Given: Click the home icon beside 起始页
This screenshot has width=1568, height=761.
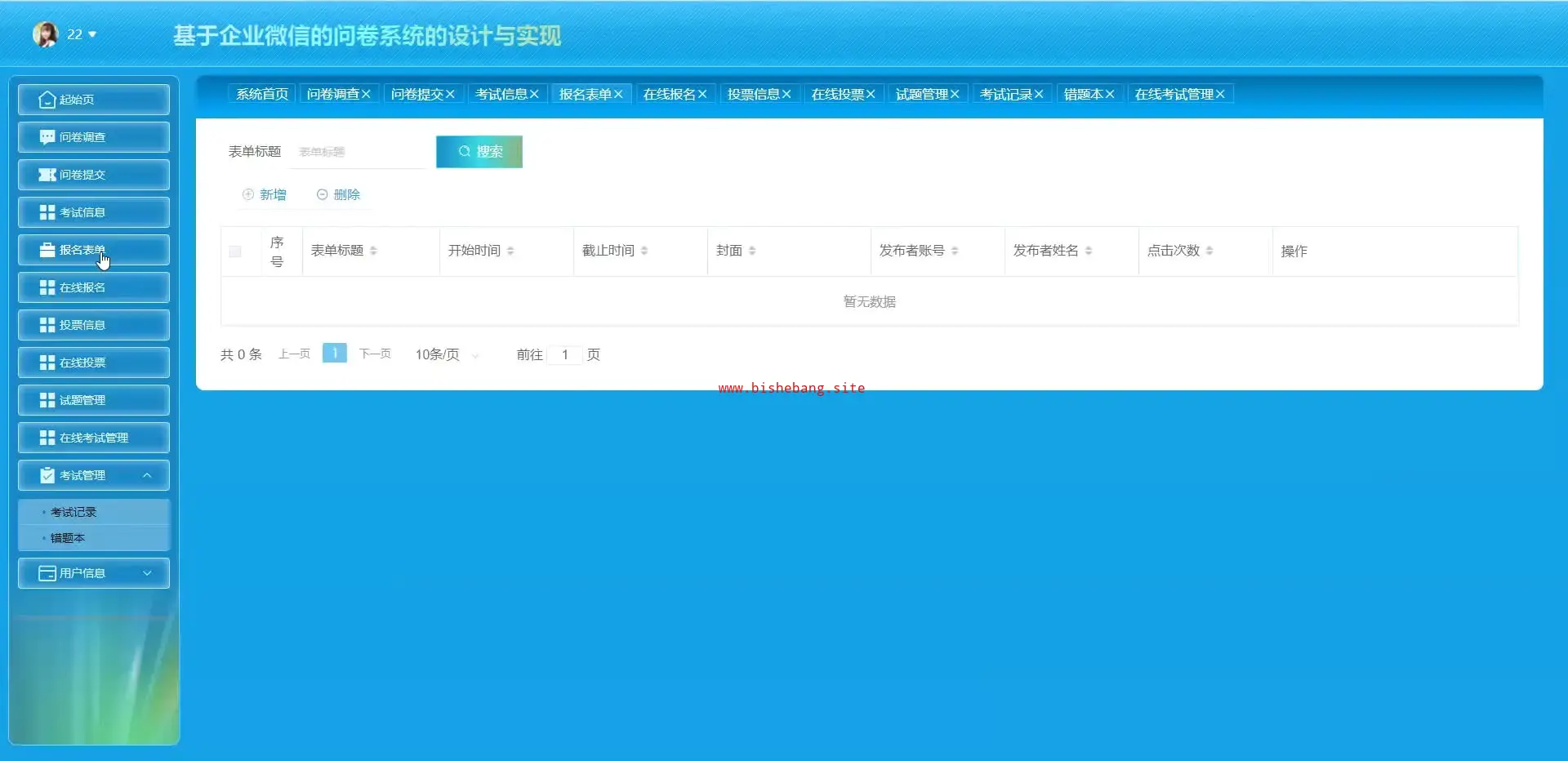Looking at the screenshot, I should point(47,100).
